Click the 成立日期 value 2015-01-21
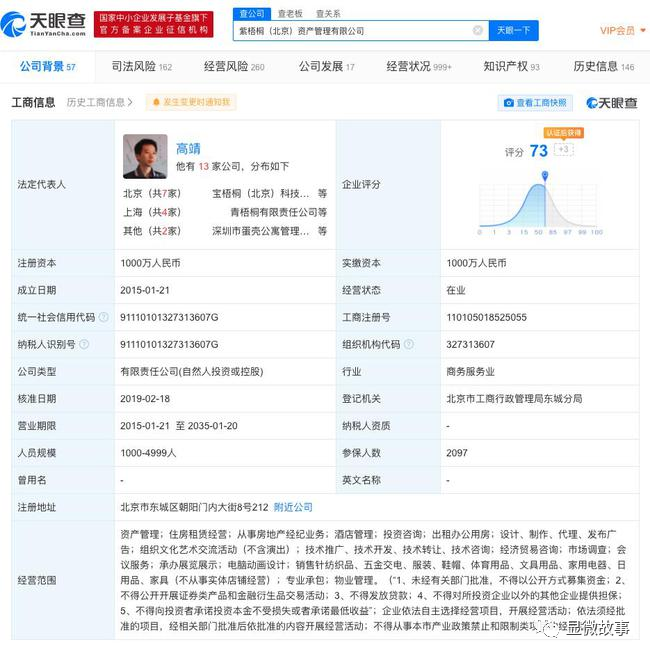The image size is (650, 656). (145, 290)
